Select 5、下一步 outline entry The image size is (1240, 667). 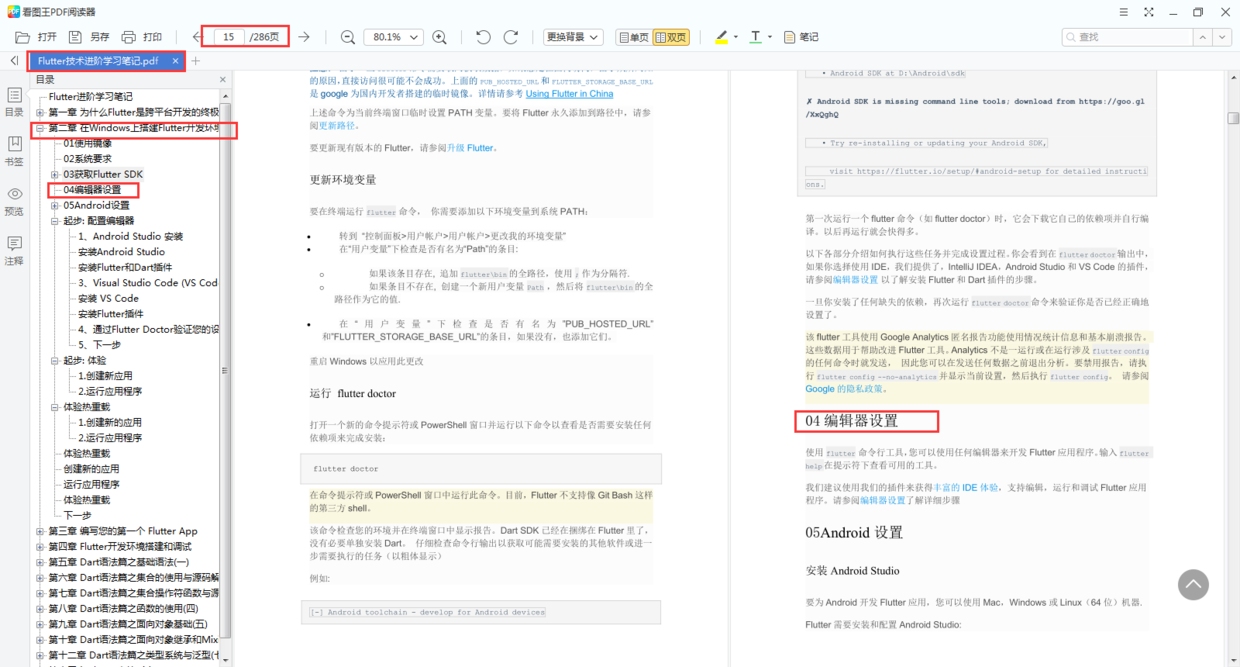100,345
